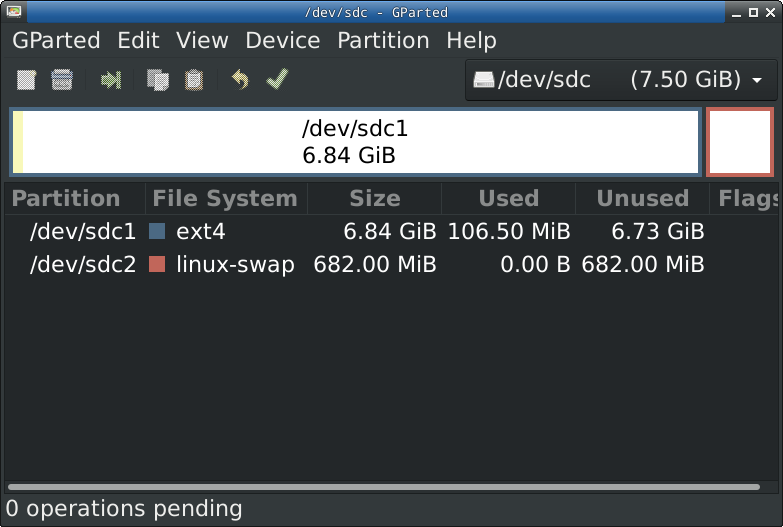
Task: Select the red-bordered swap block in the disk map
Action: (x=740, y=142)
